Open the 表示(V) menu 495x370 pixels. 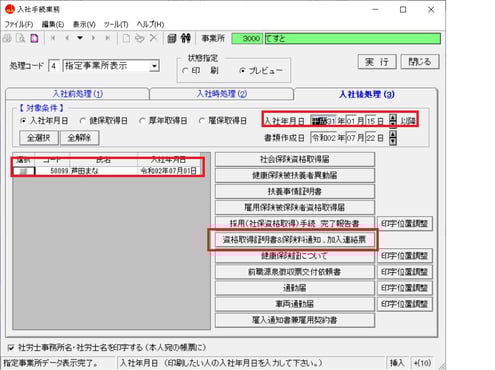pyautogui.click(x=84, y=24)
